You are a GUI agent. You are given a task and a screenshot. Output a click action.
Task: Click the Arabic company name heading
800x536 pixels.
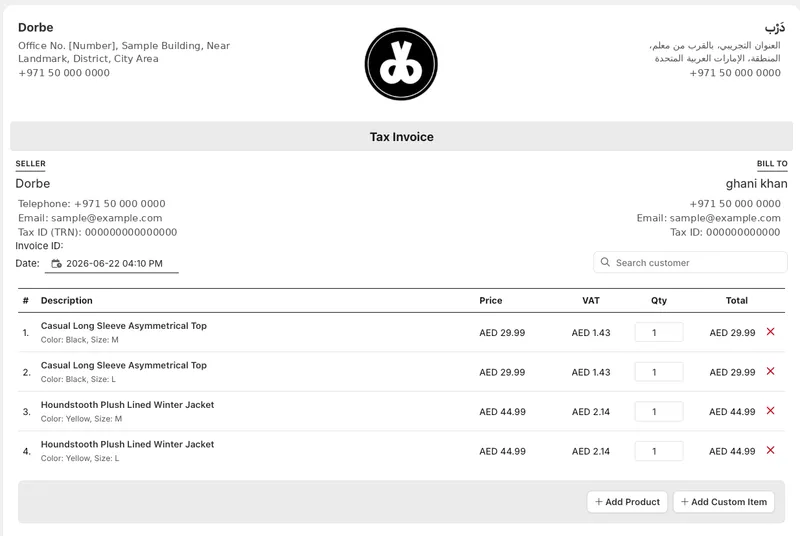point(774,28)
